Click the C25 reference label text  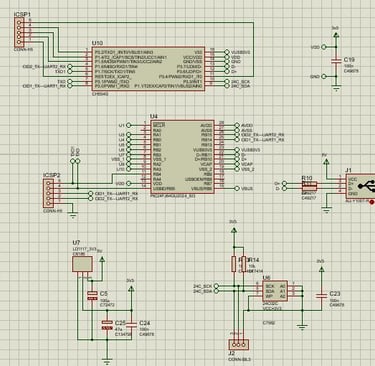(x=120, y=323)
